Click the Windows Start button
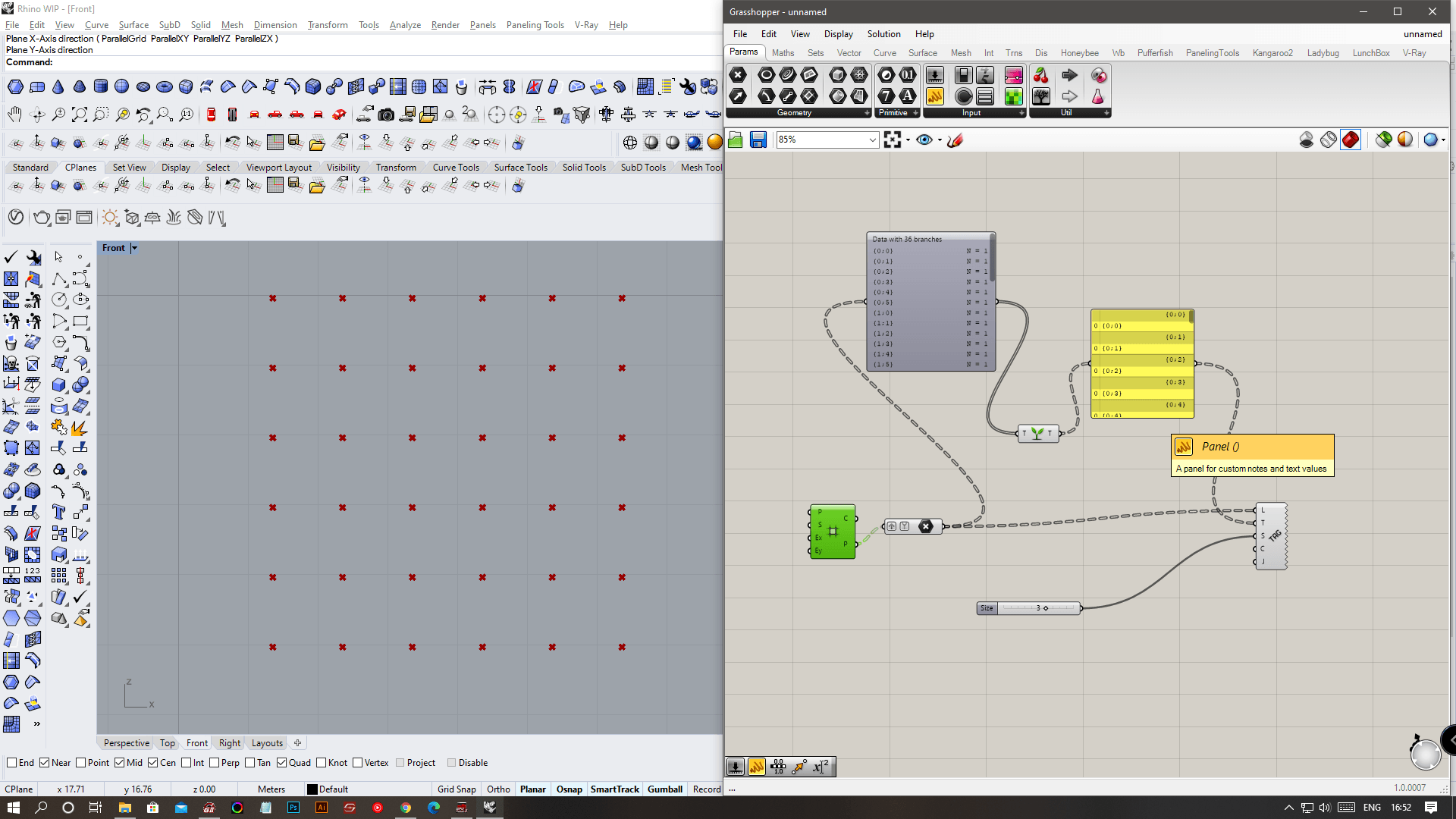This screenshot has width=1456, height=819. [14, 808]
